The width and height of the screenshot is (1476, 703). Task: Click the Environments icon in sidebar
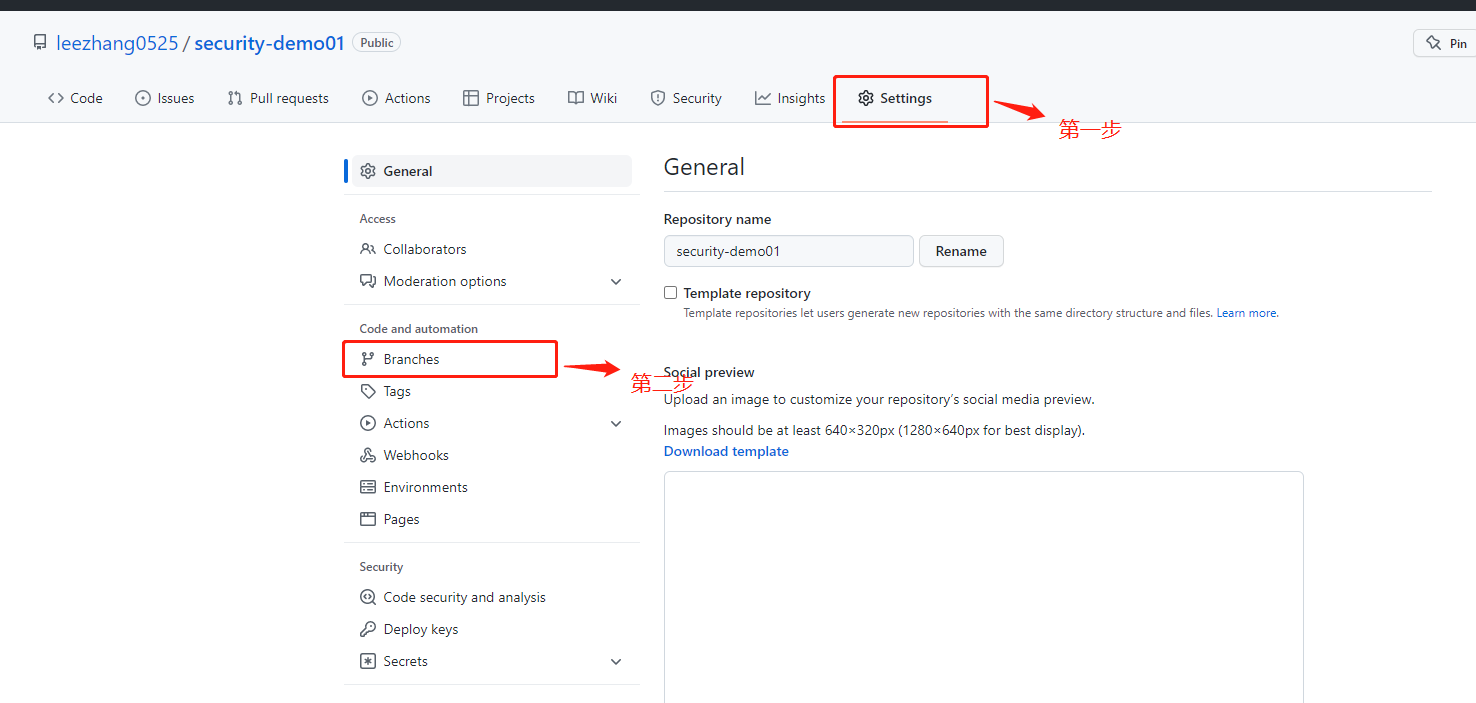pos(368,487)
